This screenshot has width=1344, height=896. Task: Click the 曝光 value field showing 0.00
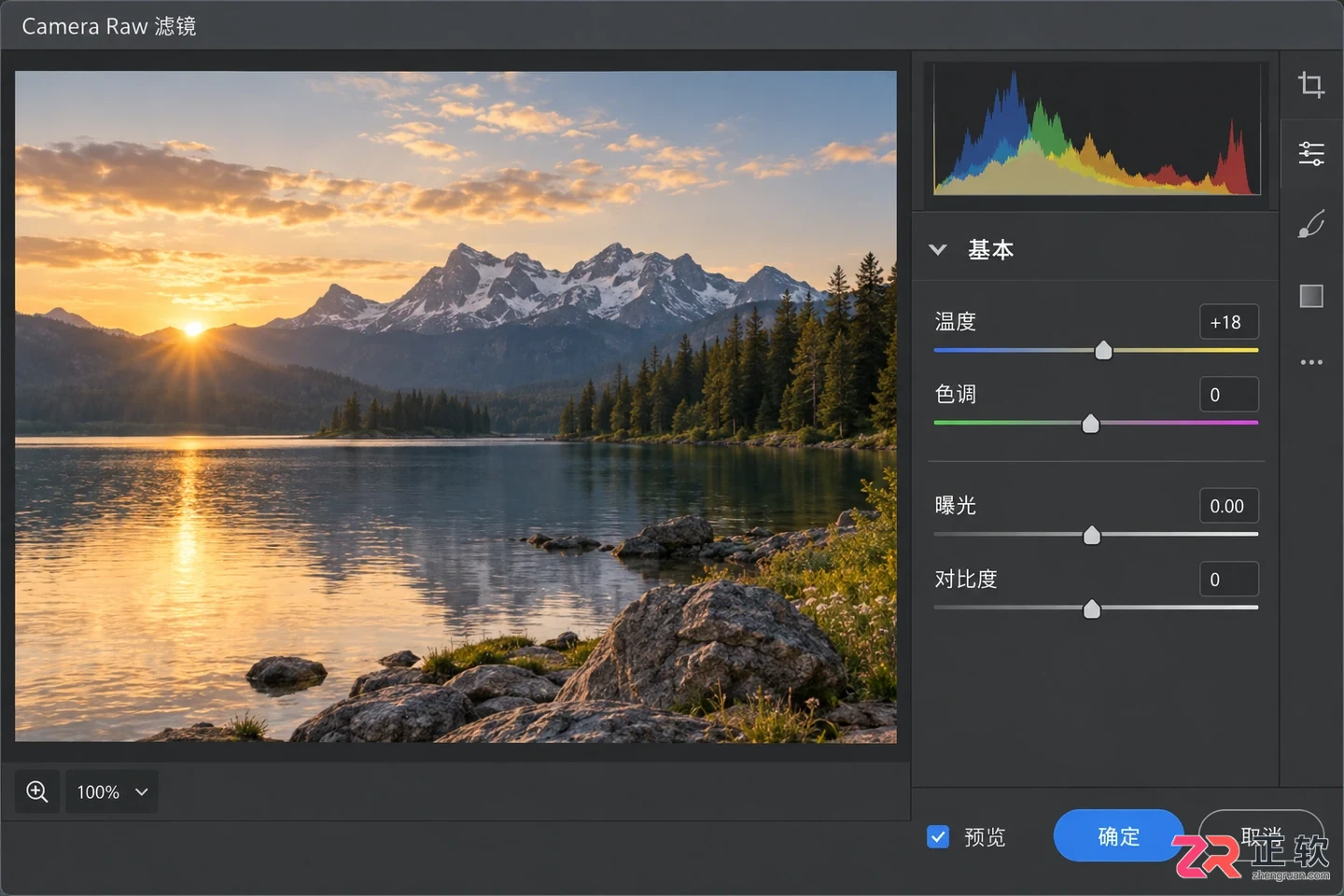coord(1229,506)
